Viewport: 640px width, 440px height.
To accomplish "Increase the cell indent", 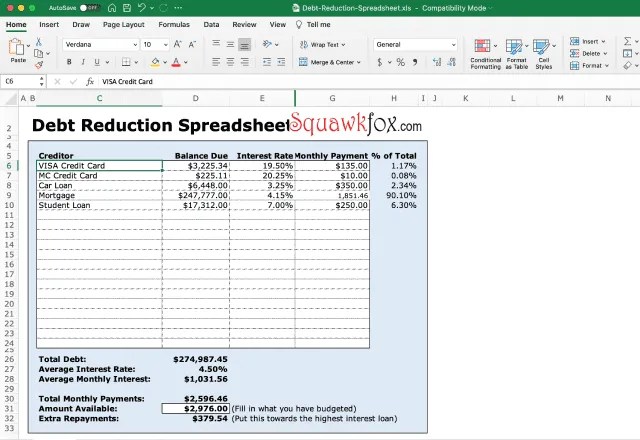I will (281, 62).
